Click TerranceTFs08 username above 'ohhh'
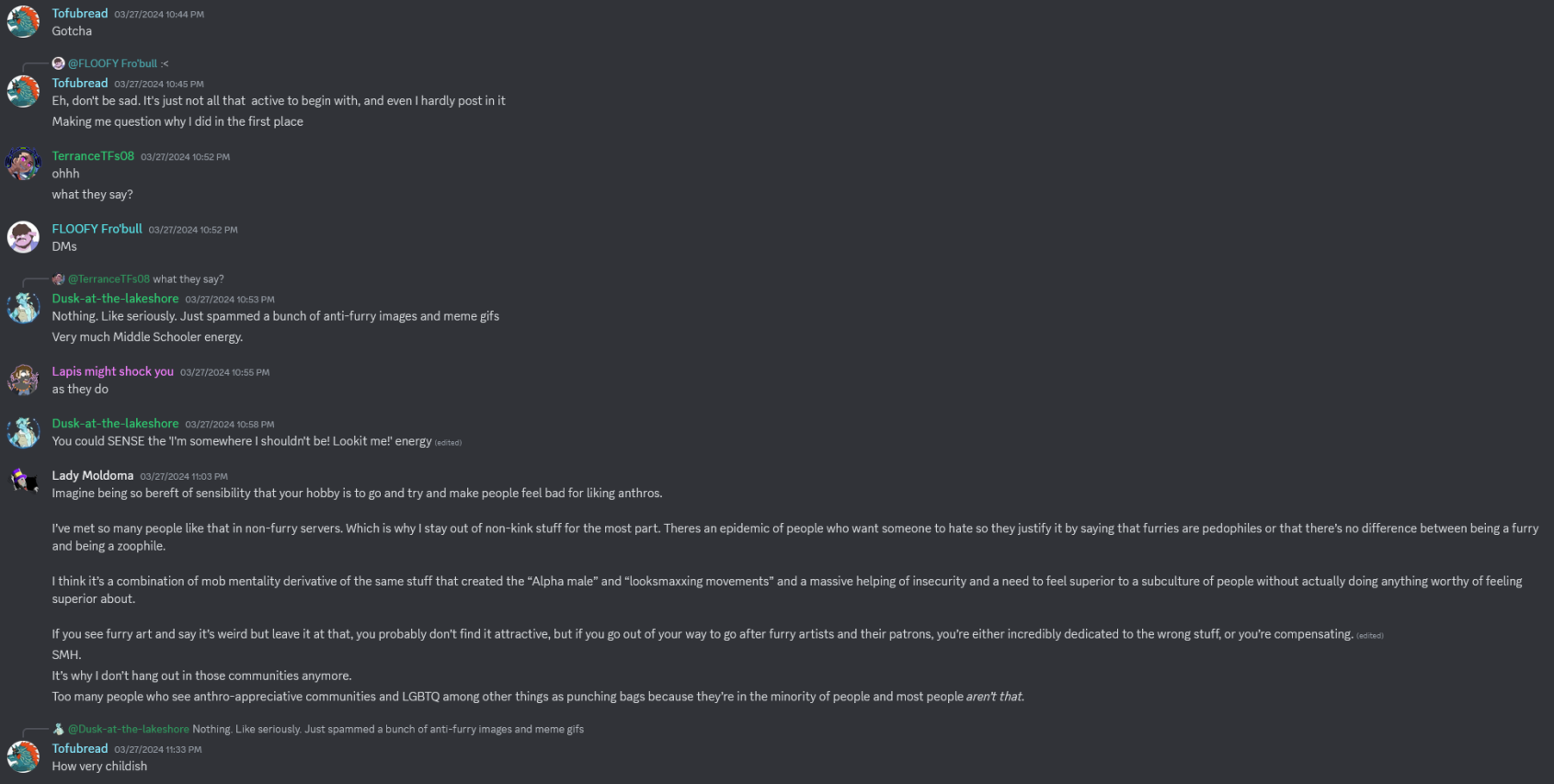 pos(93,156)
